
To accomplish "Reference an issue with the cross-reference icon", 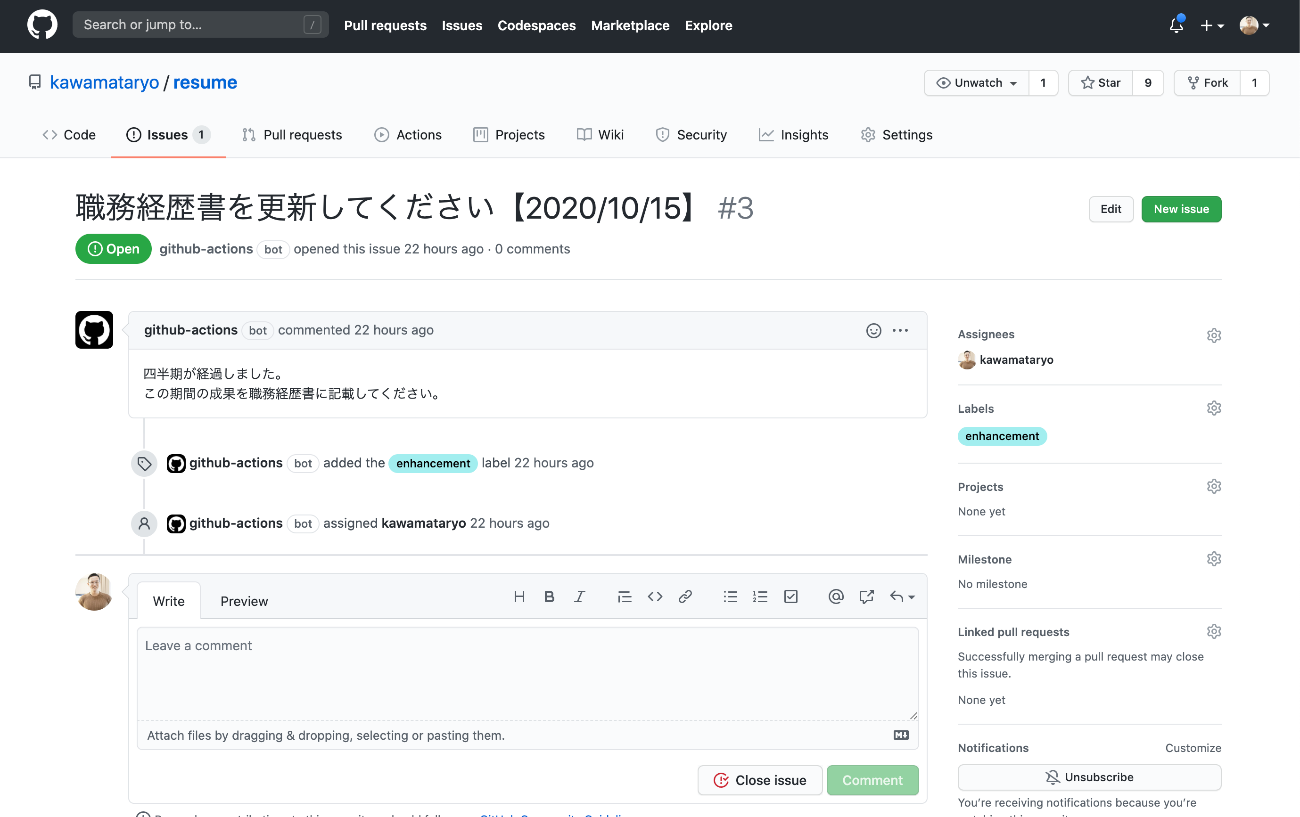I will coord(867,597).
